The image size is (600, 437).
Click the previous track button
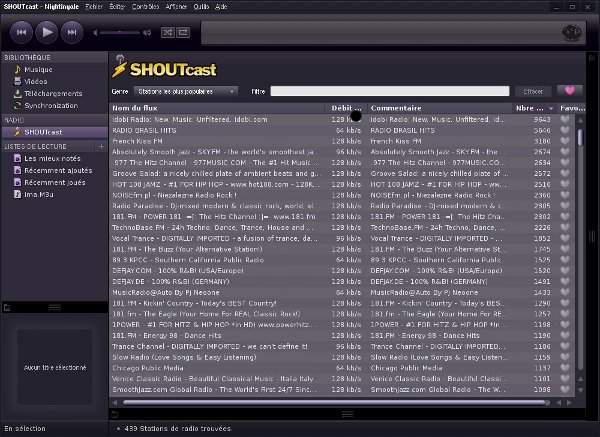(21, 33)
